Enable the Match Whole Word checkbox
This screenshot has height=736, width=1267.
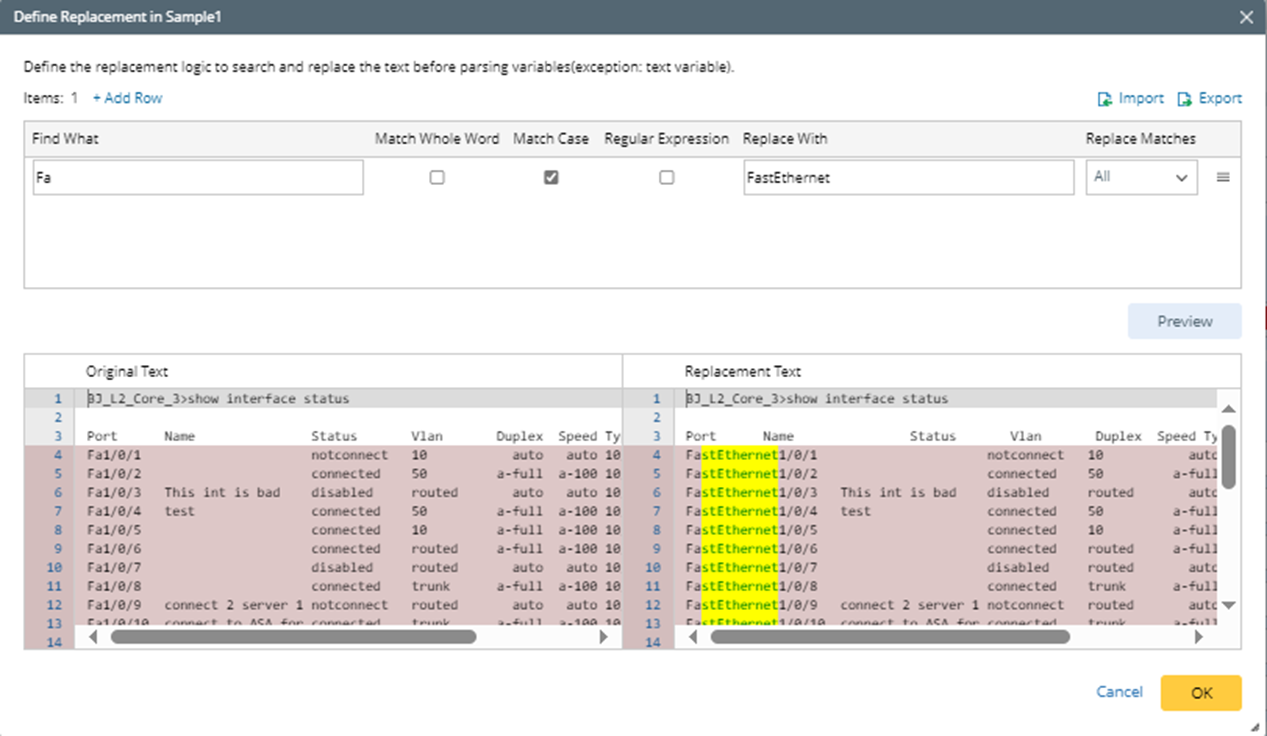pyautogui.click(x=437, y=178)
